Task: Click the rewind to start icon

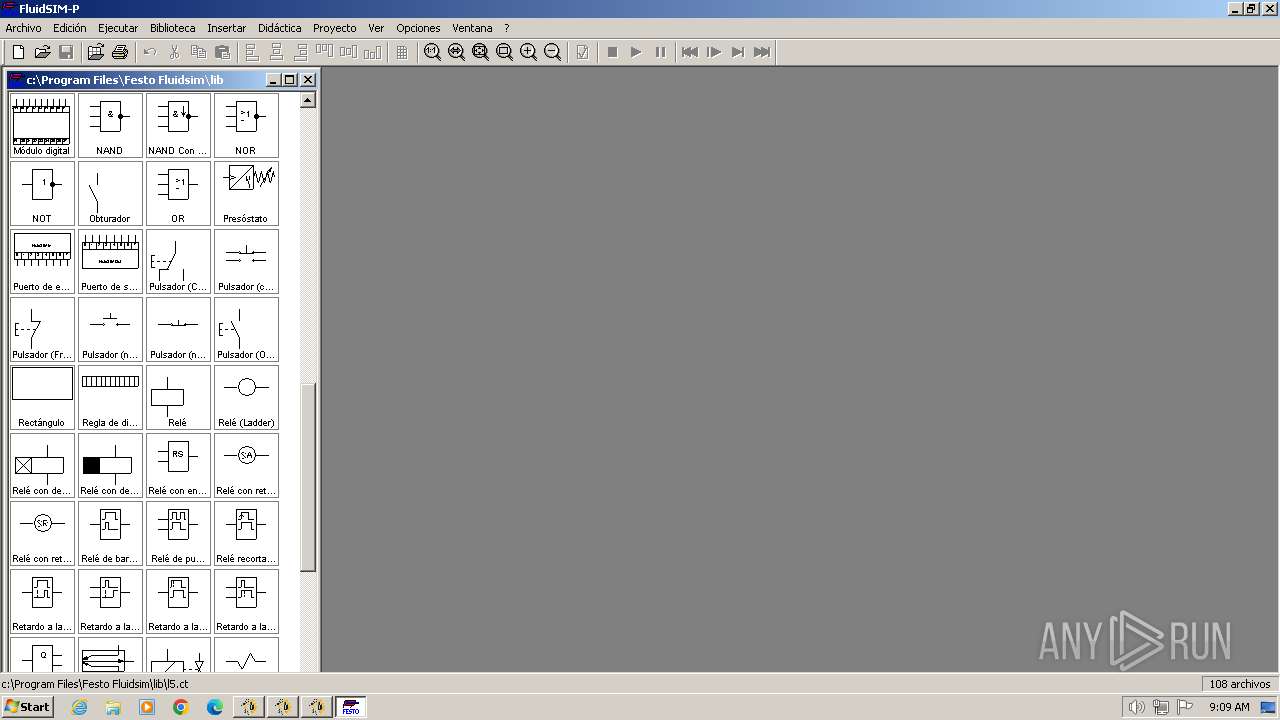Action: (x=690, y=52)
